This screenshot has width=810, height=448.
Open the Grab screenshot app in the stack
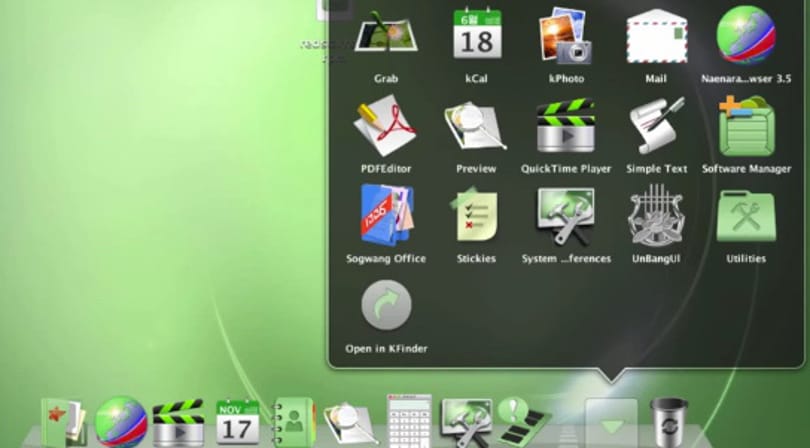[386, 33]
